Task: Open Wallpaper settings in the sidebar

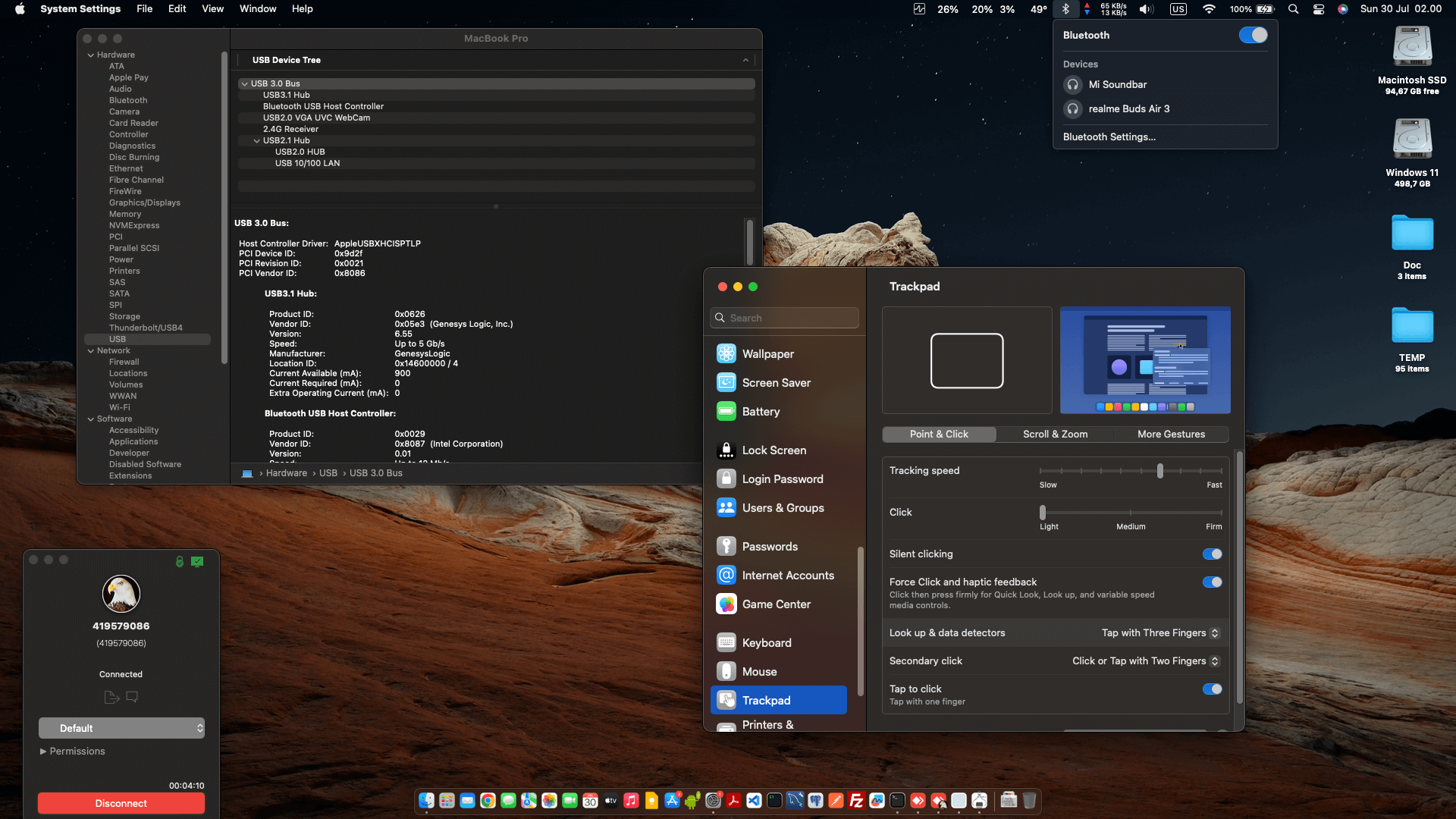Action: 779,353
